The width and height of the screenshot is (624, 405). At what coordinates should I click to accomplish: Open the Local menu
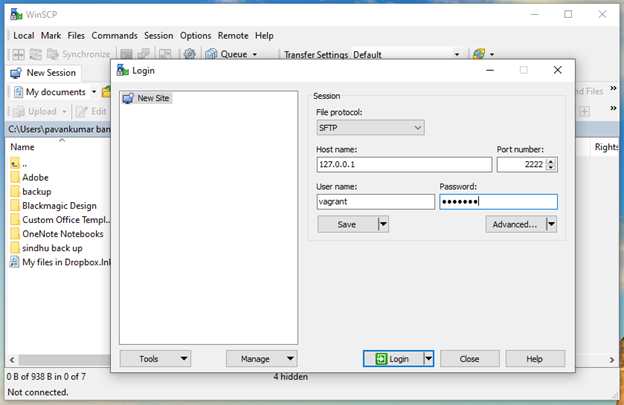(x=23, y=35)
